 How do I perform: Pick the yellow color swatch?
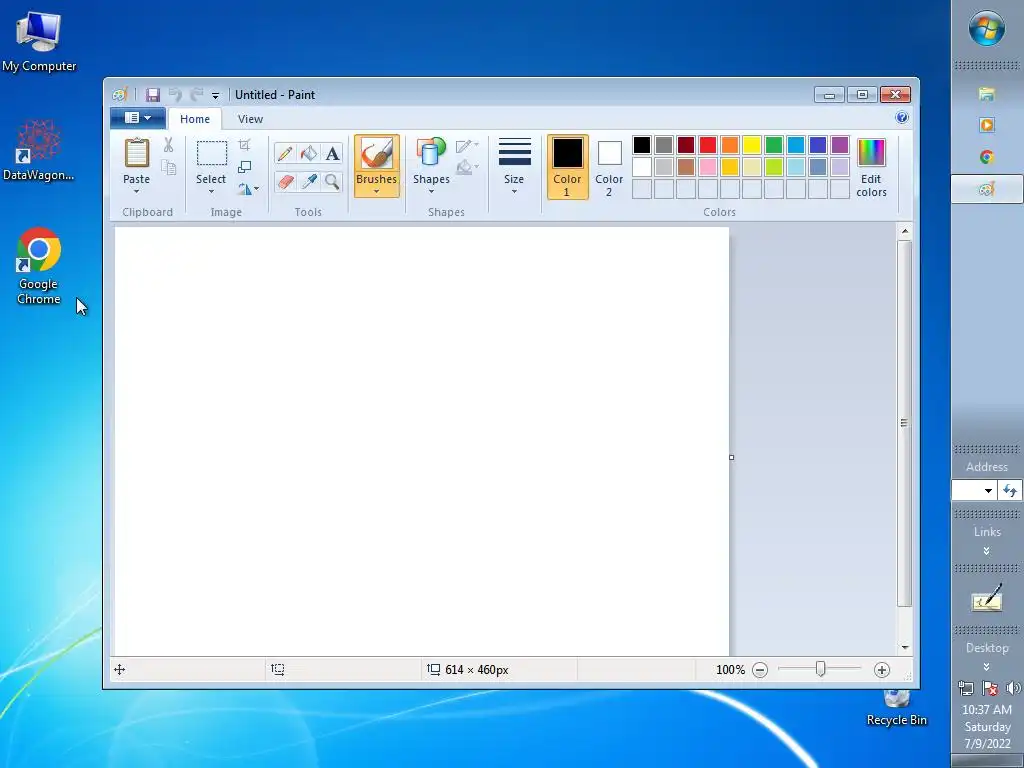(x=752, y=145)
